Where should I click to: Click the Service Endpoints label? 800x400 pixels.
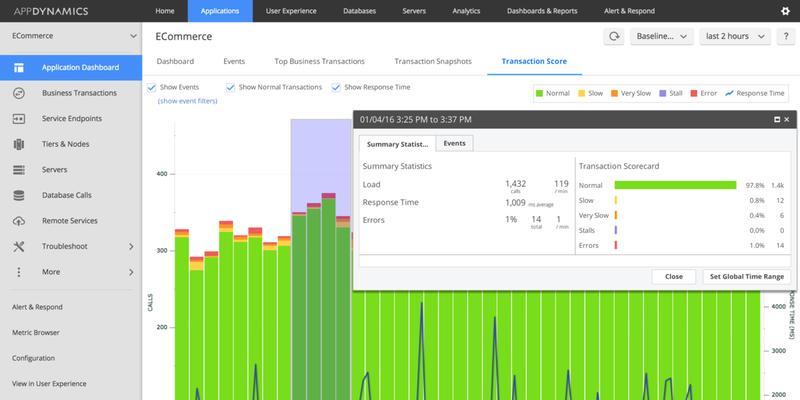click(72, 118)
